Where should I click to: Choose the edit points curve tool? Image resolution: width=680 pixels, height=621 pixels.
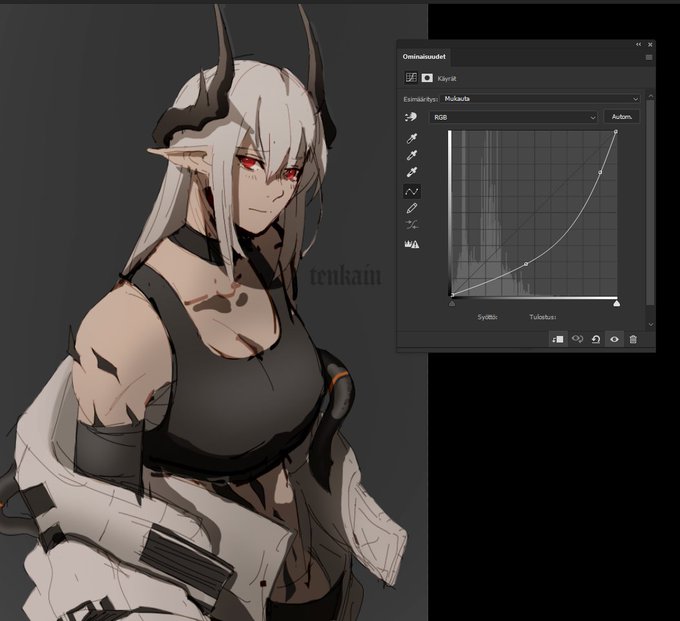click(412, 191)
